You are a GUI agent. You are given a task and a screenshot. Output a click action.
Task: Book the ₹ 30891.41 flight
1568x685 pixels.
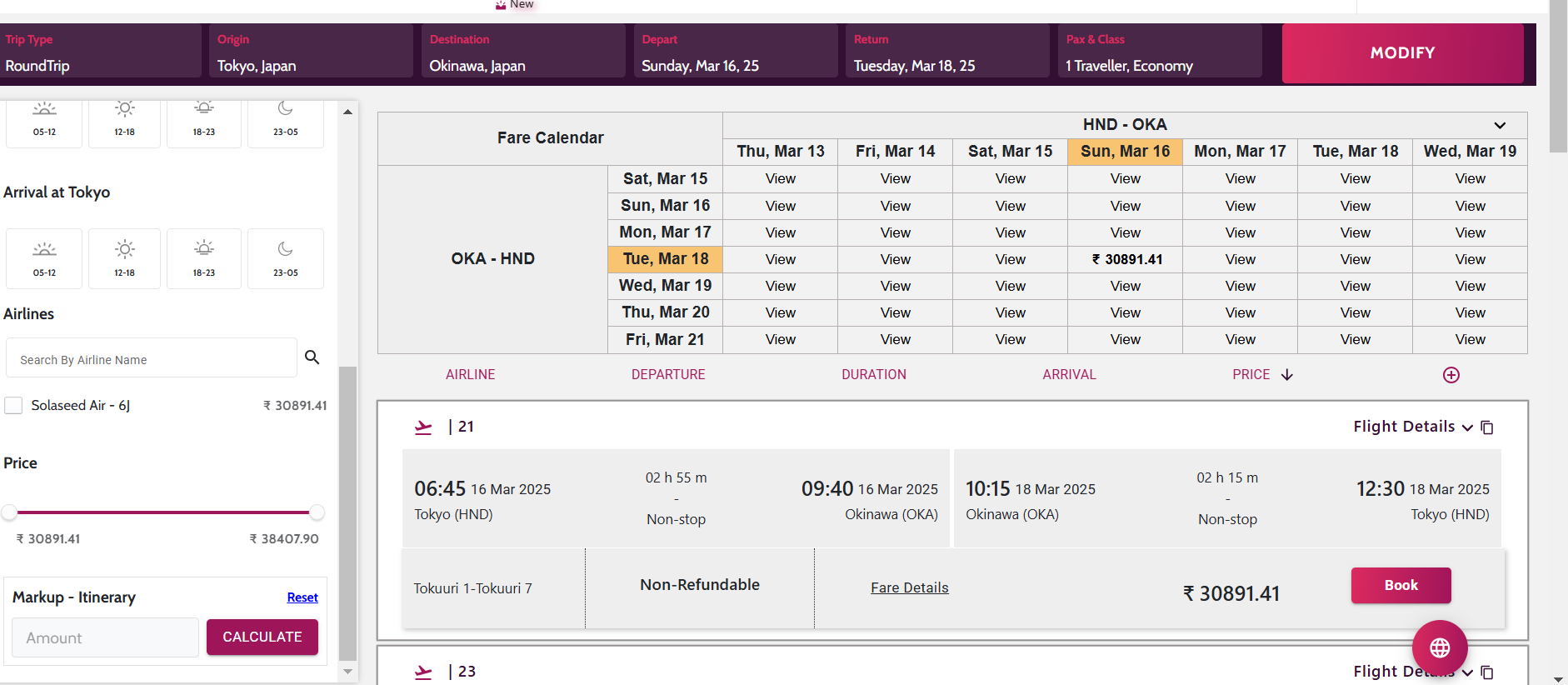1400,585
